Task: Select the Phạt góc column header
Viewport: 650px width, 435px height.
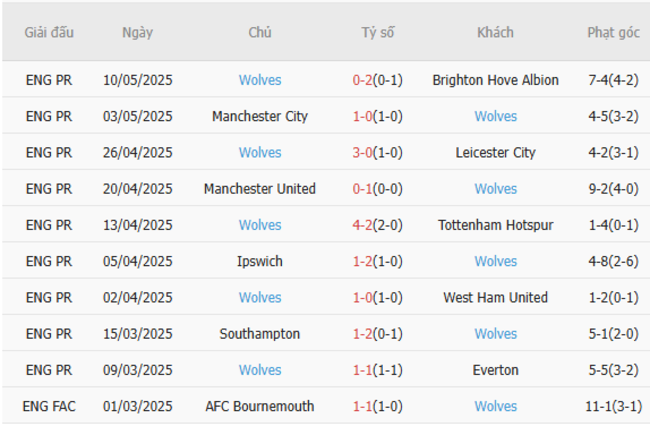Action: [x=613, y=32]
